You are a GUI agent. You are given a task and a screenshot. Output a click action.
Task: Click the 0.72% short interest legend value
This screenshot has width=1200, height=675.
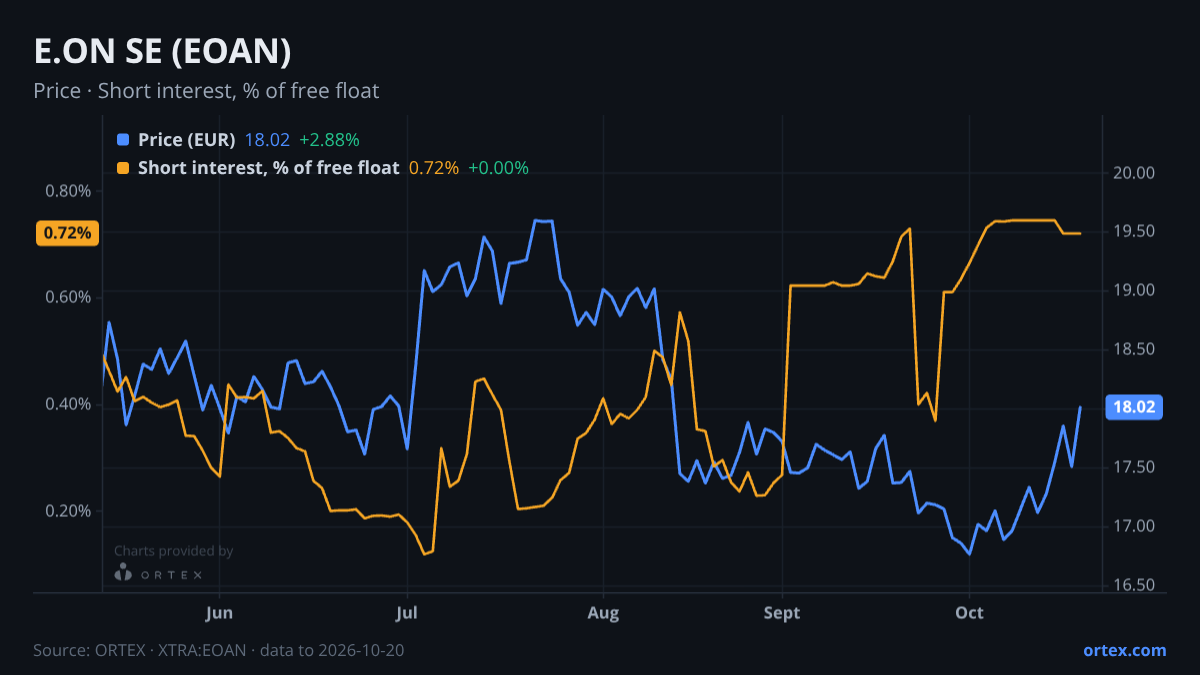[x=434, y=168]
